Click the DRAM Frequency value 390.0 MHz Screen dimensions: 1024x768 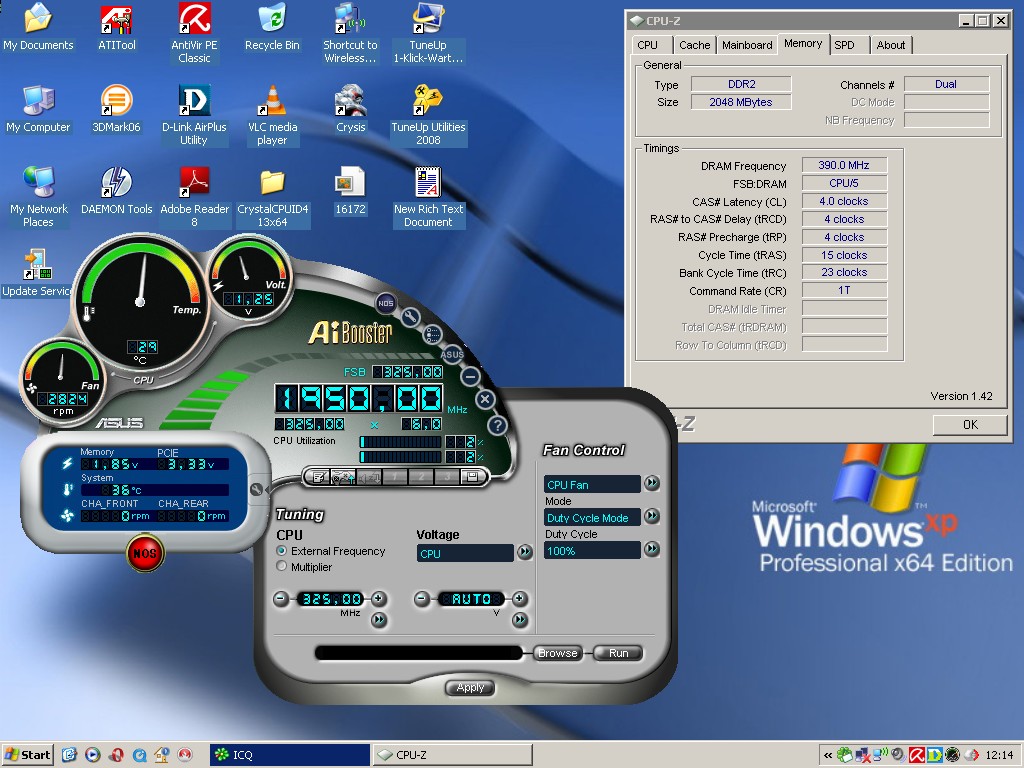[844, 165]
